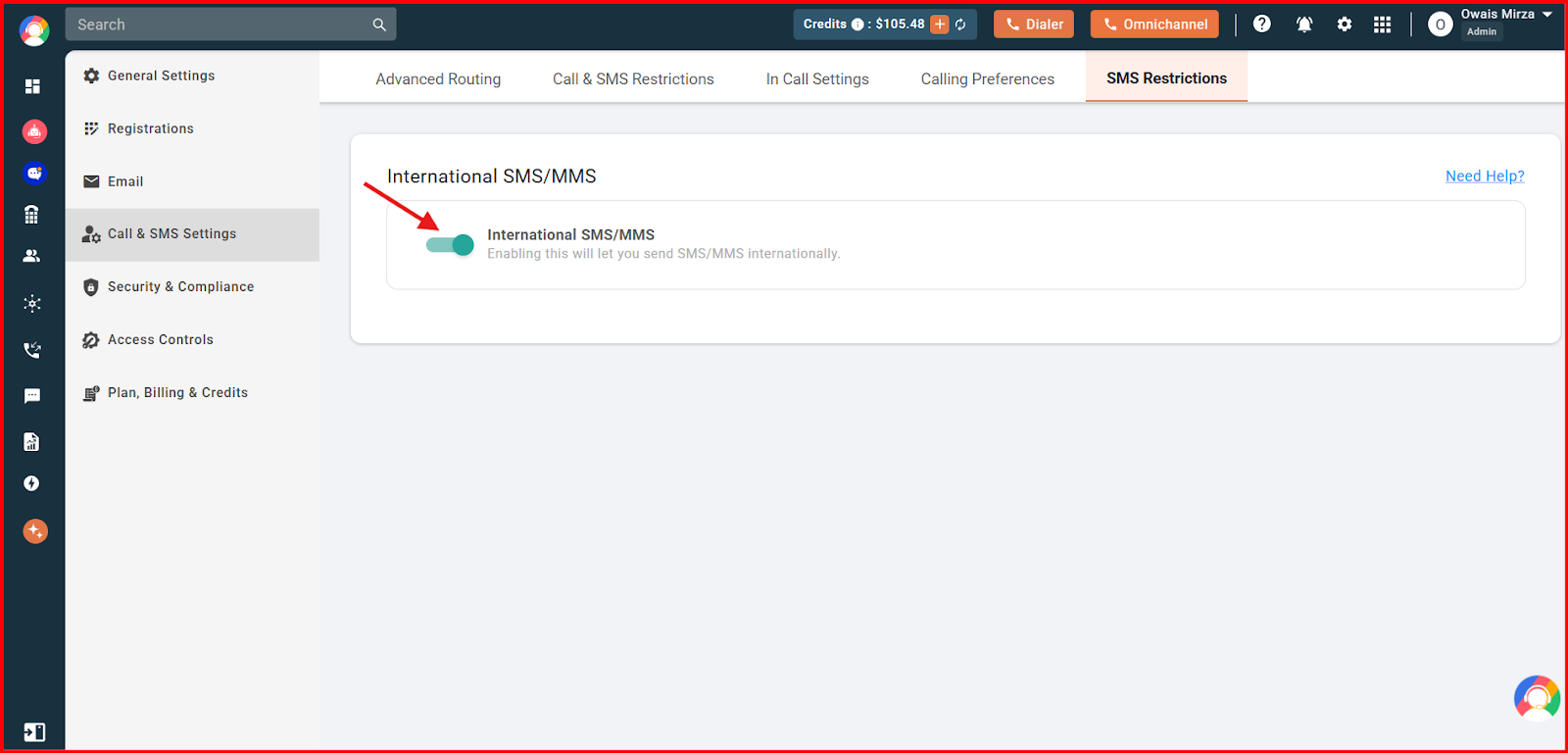This screenshot has width=1568, height=753.
Task: Open the dial pad phone icon in rail
Action: click(x=32, y=215)
